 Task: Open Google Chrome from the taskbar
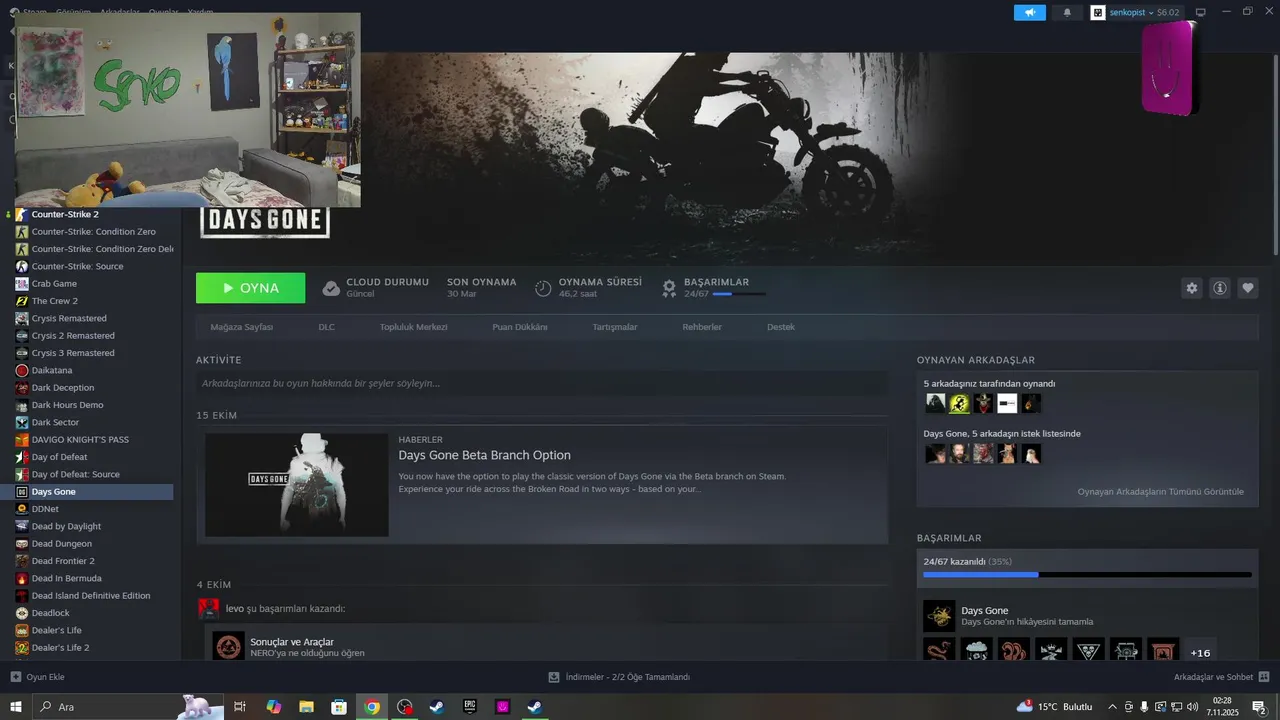(372, 706)
